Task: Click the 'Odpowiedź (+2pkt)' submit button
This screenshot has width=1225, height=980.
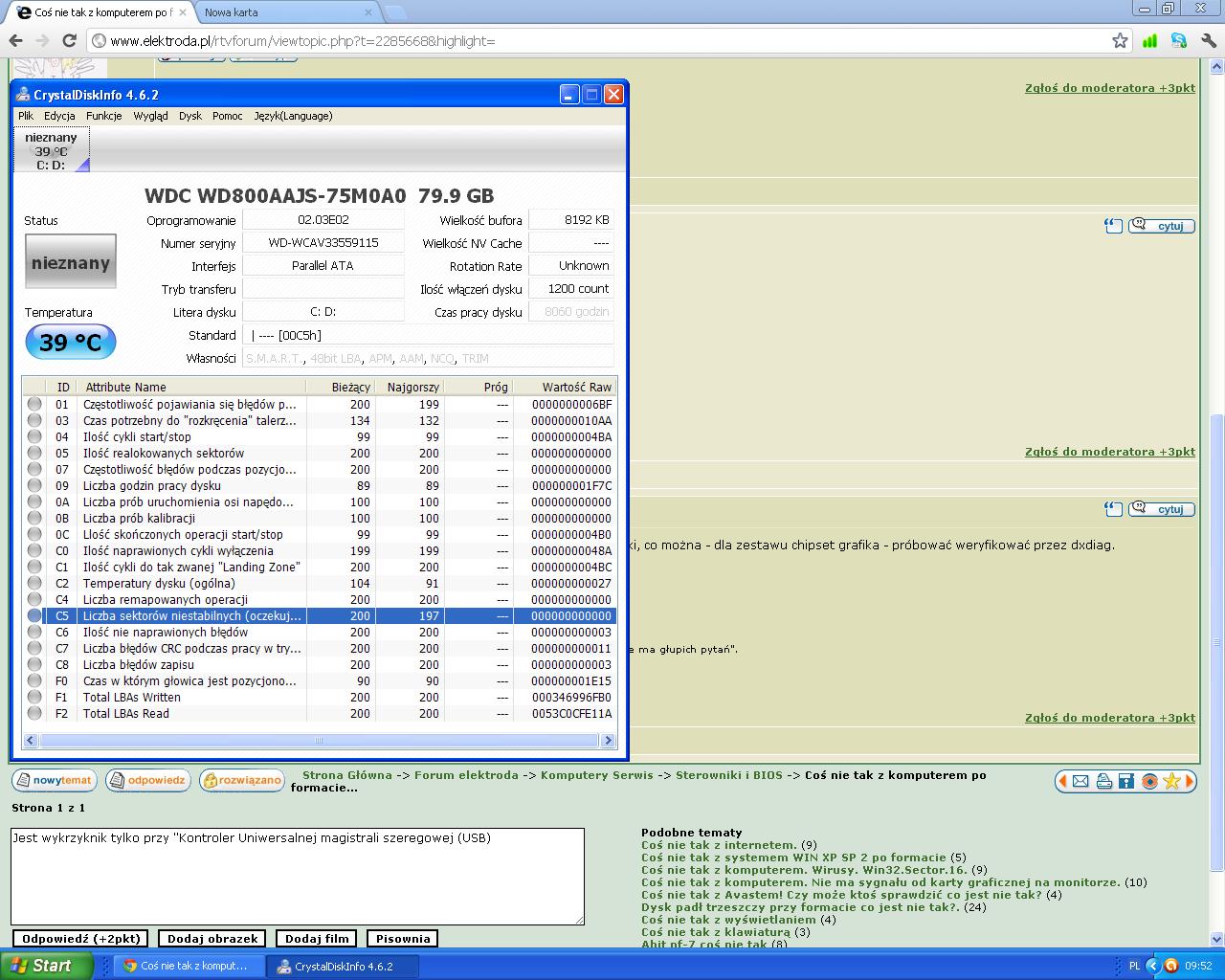Action: point(81,939)
